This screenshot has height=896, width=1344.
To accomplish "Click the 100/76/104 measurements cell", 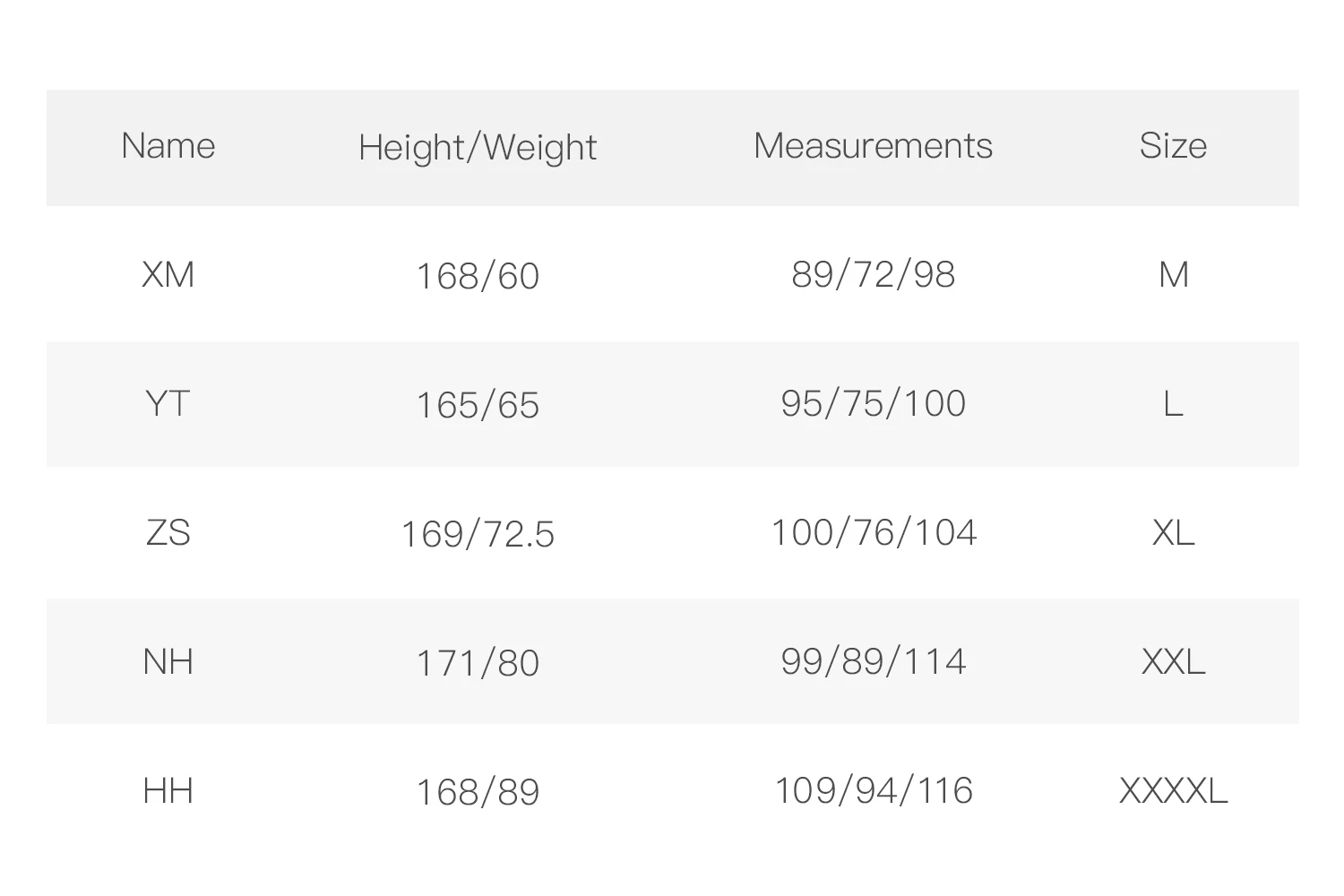I will (873, 533).
